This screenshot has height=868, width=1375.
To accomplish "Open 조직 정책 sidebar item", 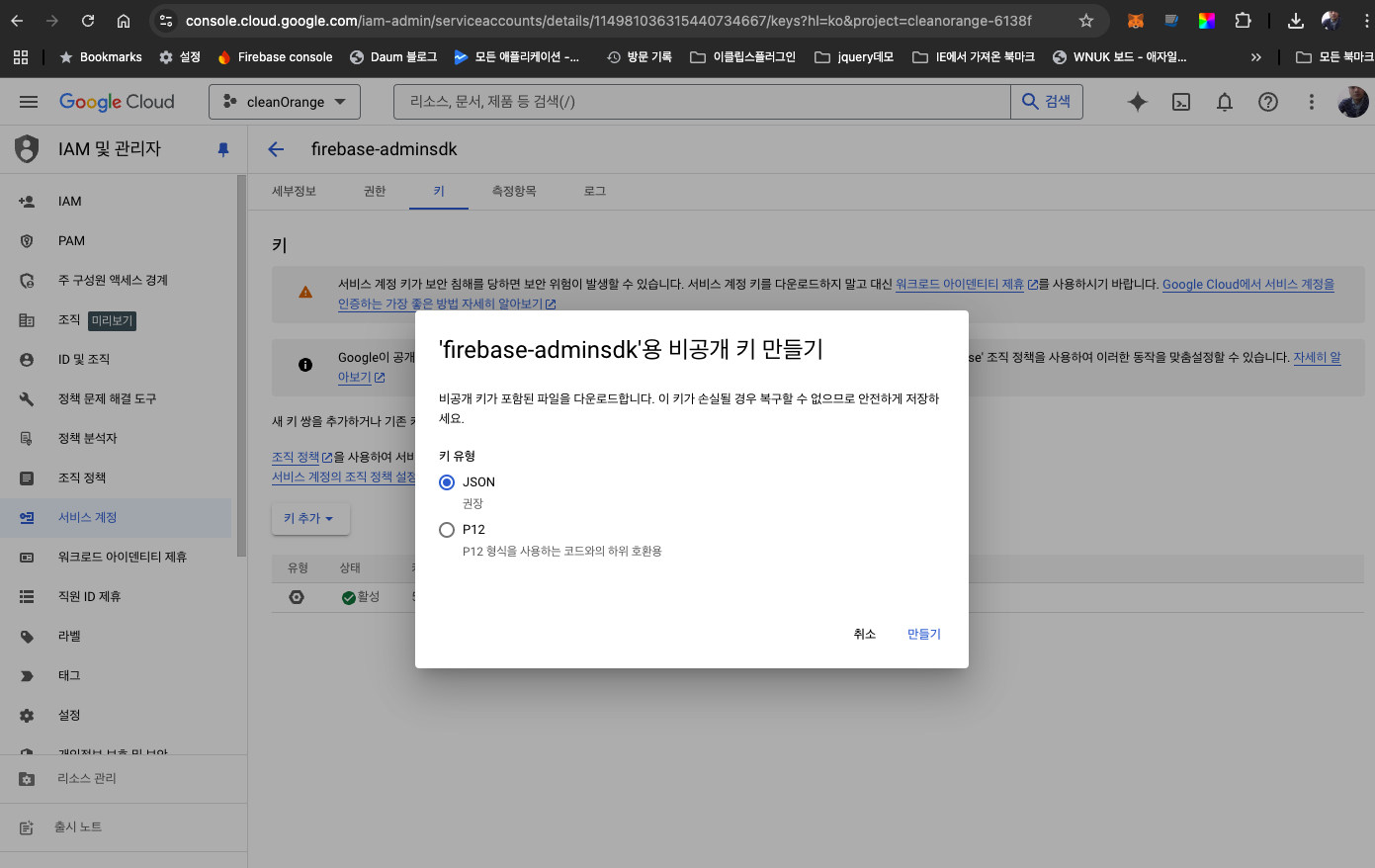I will pyautogui.click(x=116, y=477).
